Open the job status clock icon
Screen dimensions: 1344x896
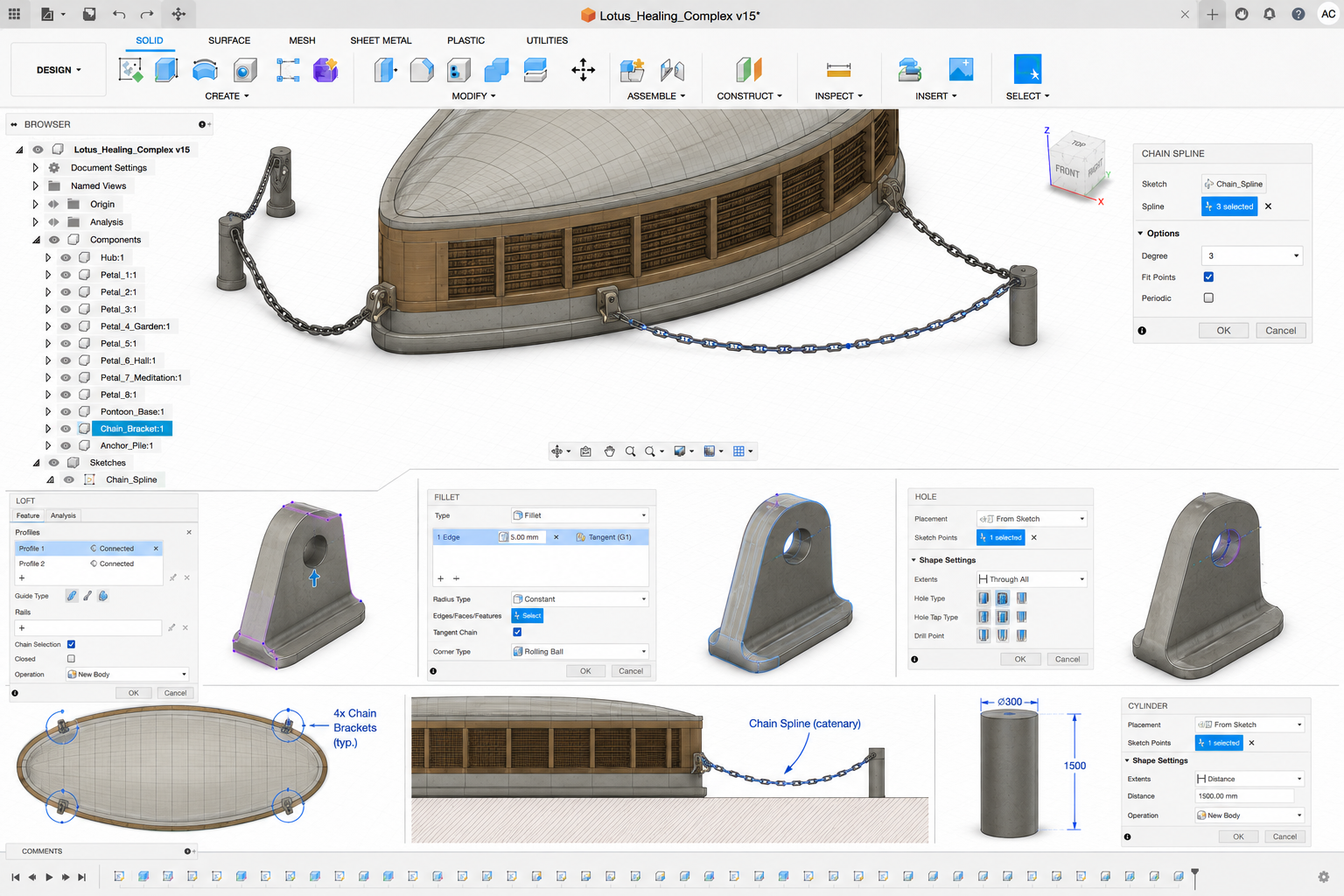[1242, 14]
